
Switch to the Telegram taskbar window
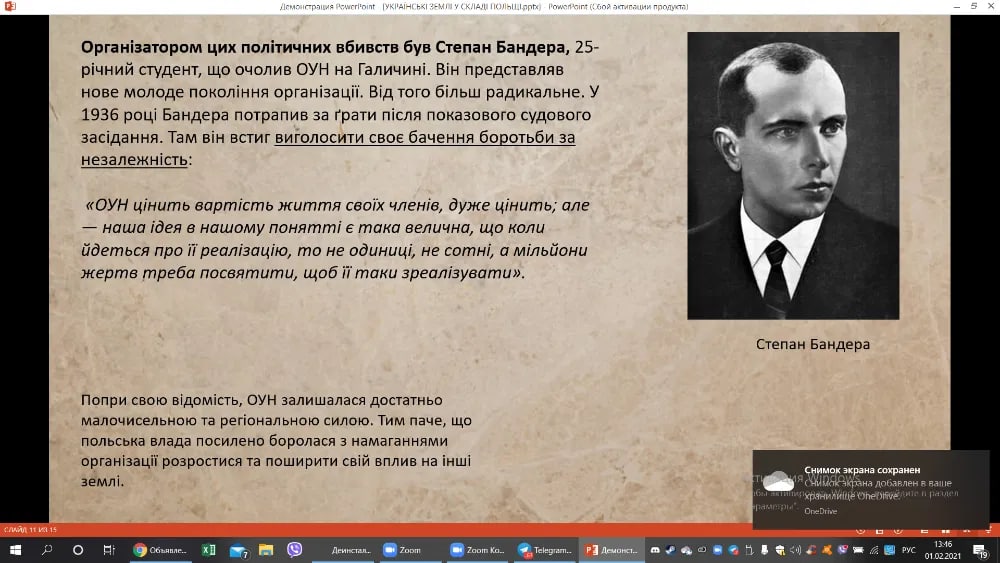pos(545,550)
